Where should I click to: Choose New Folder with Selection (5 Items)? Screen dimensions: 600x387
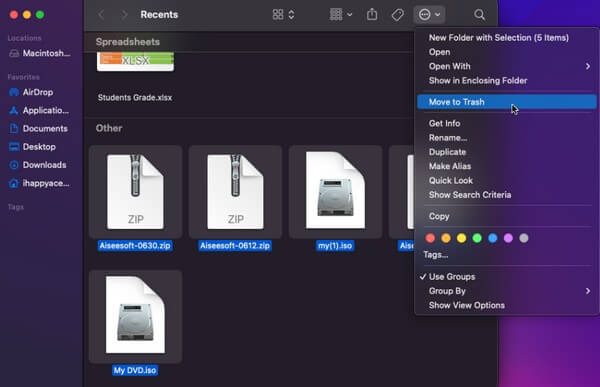click(x=499, y=38)
